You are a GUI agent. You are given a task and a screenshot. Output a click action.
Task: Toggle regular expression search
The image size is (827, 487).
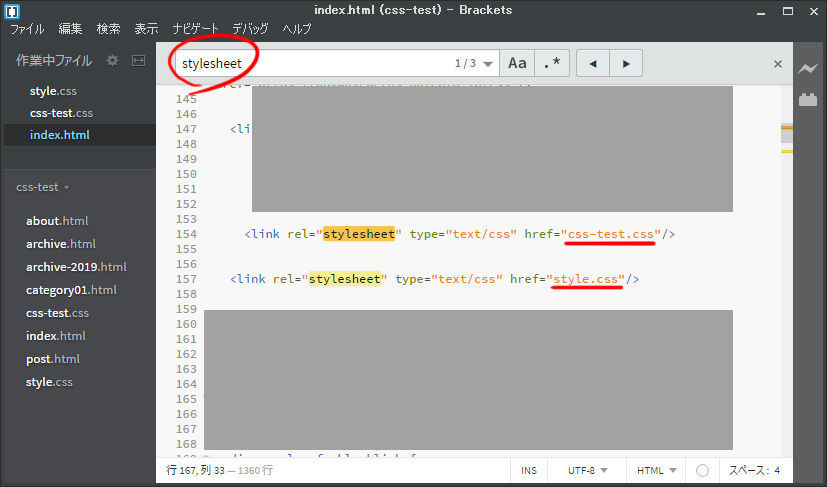[552, 63]
